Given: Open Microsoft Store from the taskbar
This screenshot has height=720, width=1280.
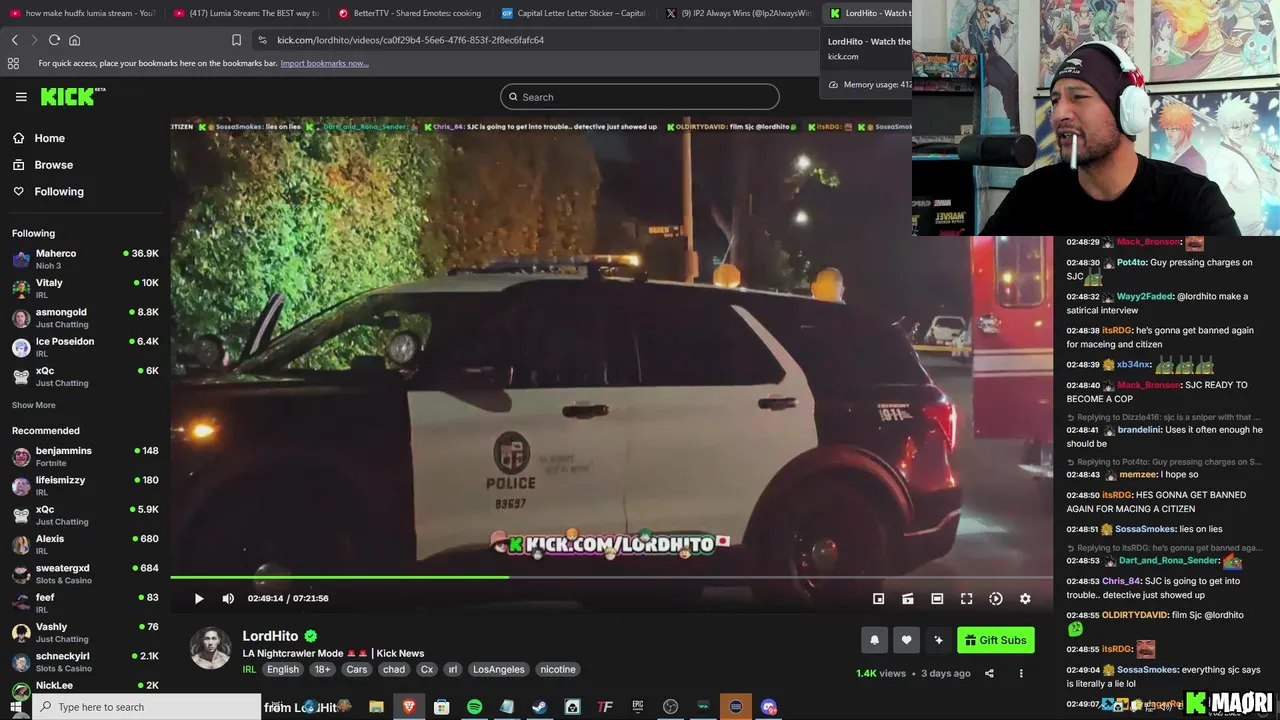Looking at the screenshot, I should 441,707.
